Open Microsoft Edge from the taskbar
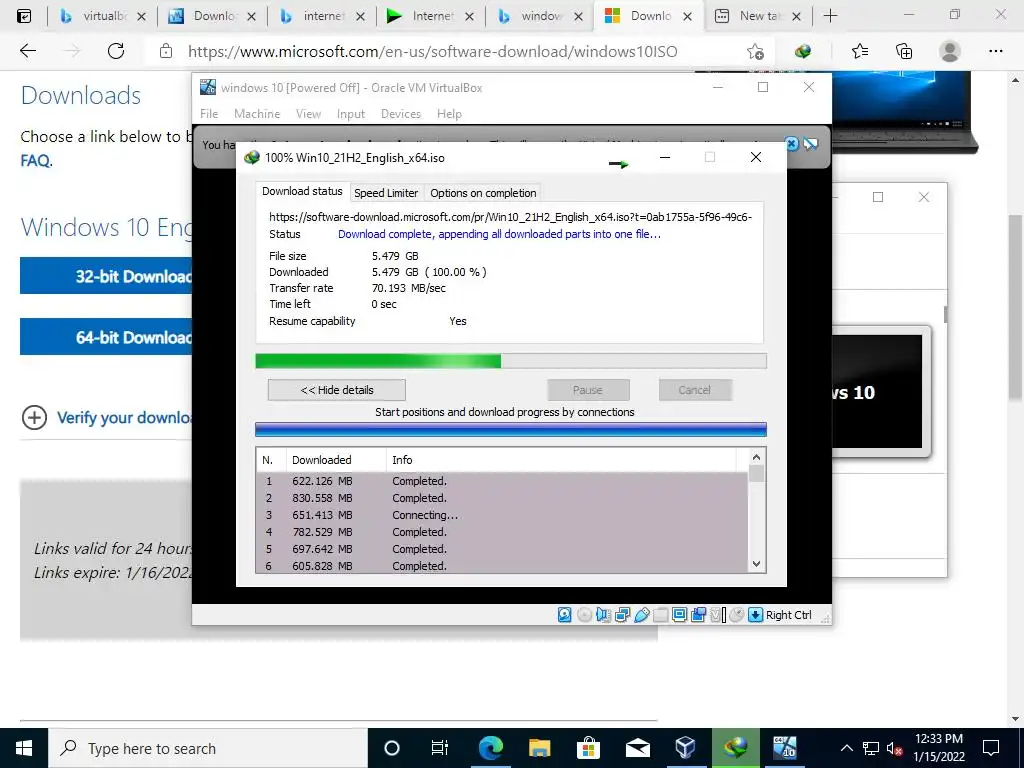The width and height of the screenshot is (1024, 768). (490, 748)
